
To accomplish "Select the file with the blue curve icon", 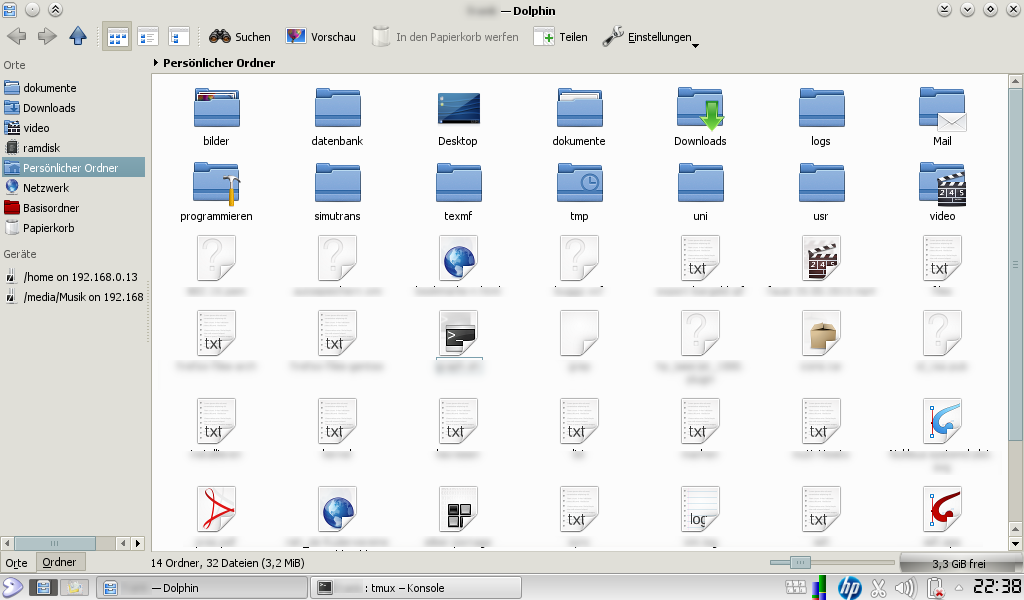I will point(942,422).
